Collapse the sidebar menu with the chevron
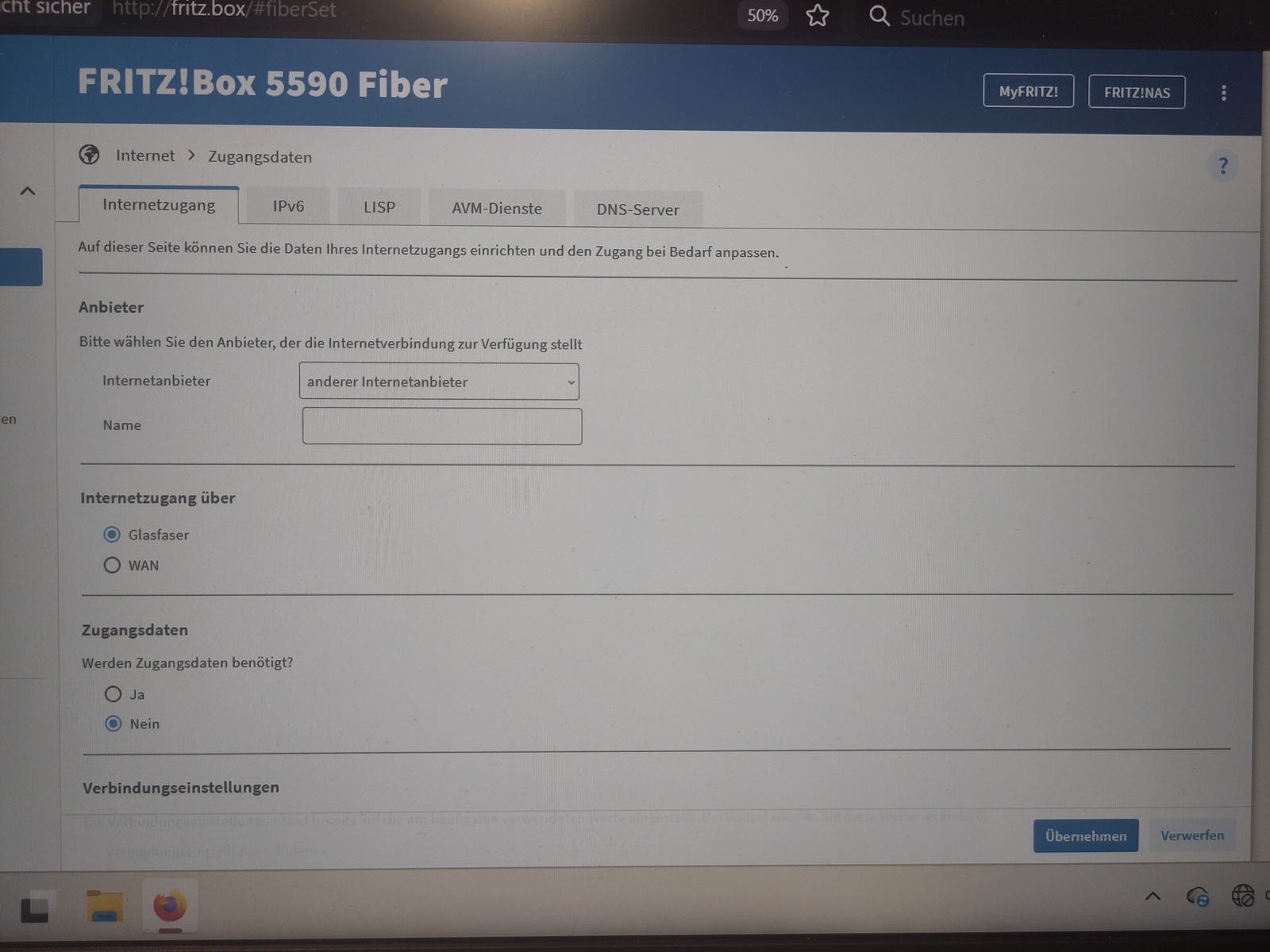 pyautogui.click(x=28, y=191)
